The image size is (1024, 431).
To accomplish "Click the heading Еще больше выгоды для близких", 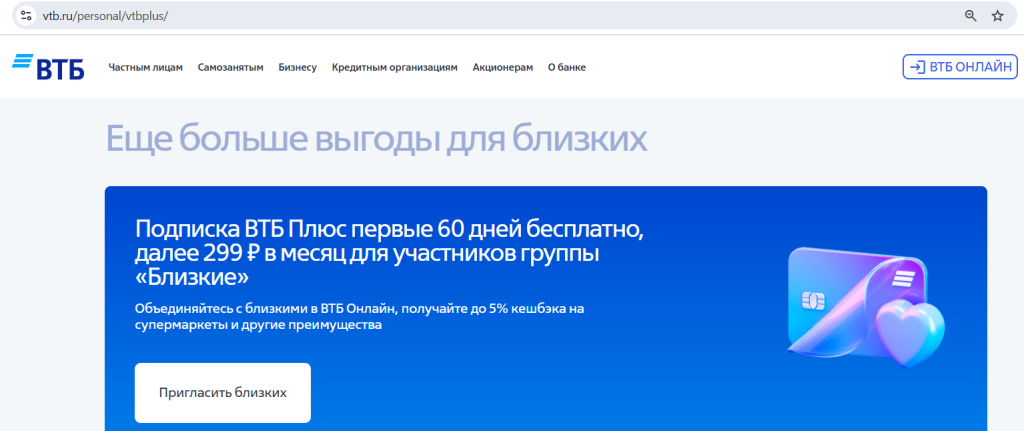I will click(x=377, y=138).
